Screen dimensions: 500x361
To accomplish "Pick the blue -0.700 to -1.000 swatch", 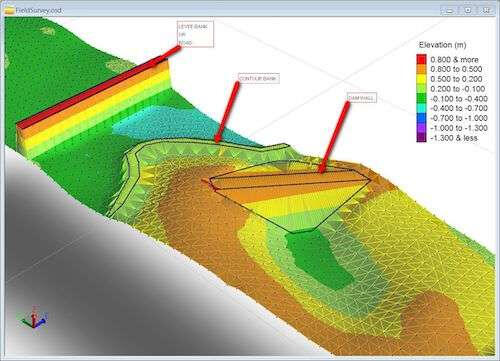I will tap(421, 118).
